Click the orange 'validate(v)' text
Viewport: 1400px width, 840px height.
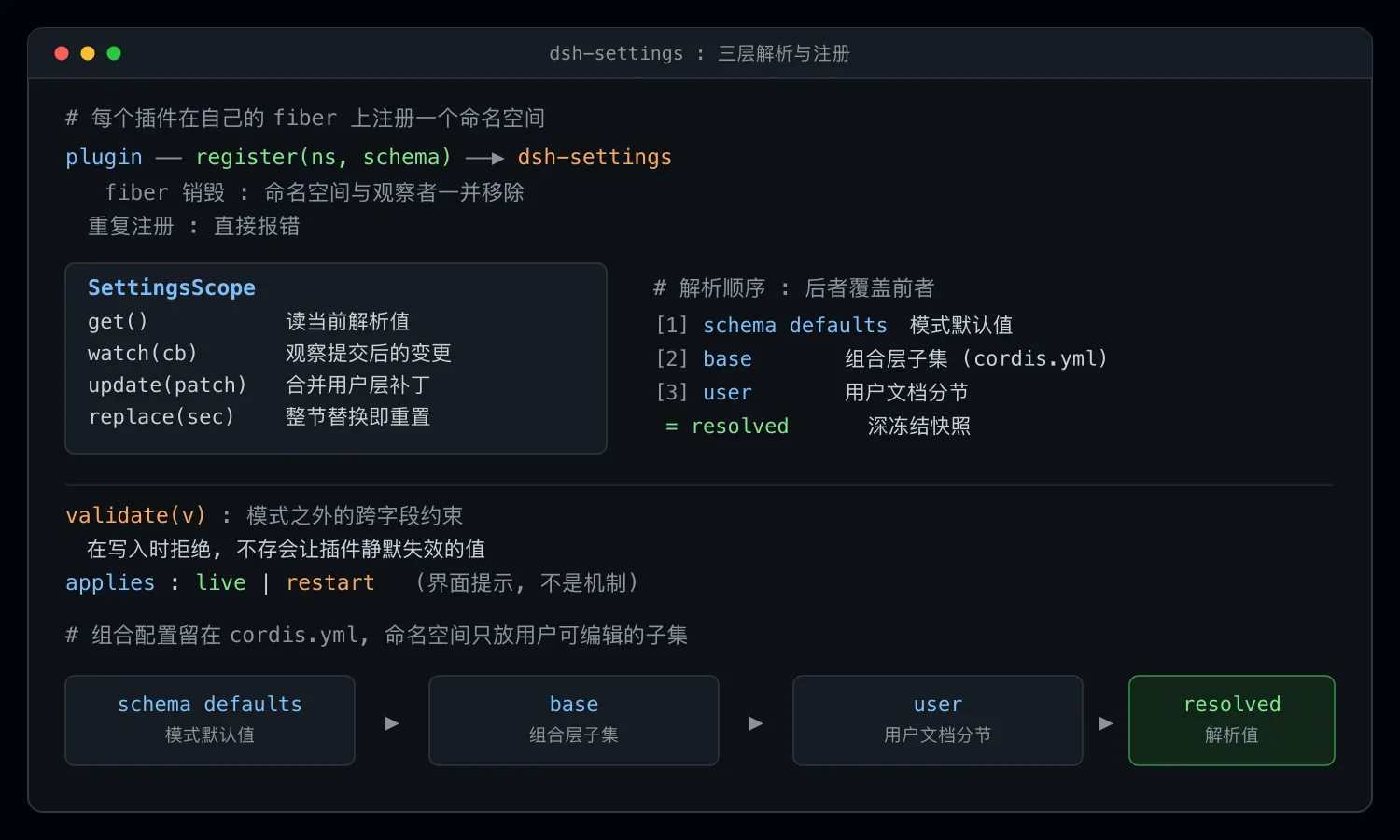pyautogui.click(x=135, y=516)
